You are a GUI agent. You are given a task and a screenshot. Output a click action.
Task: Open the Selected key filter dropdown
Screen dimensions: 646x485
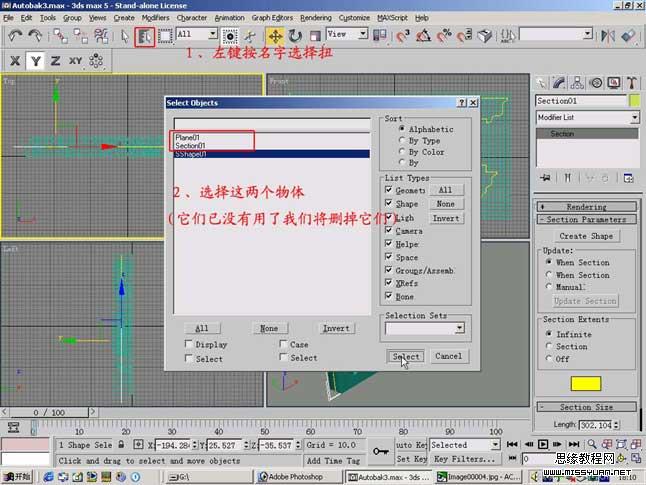pyautogui.click(x=495, y=445)
